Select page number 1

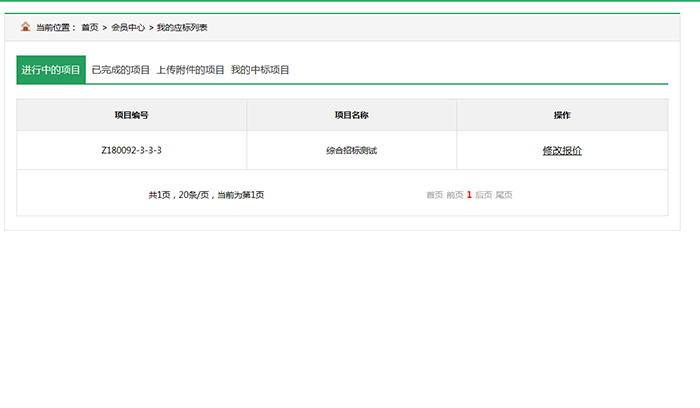pos(469,195)
